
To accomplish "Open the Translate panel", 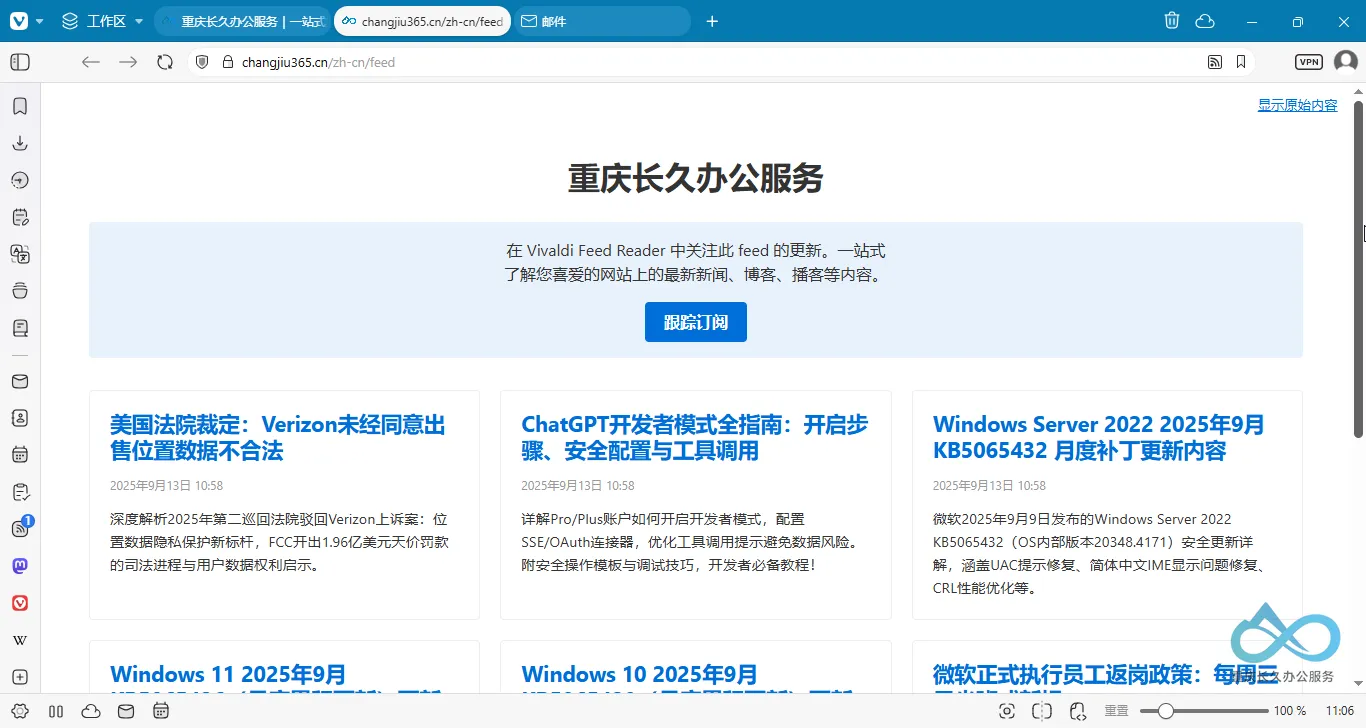I will [20, 254].
